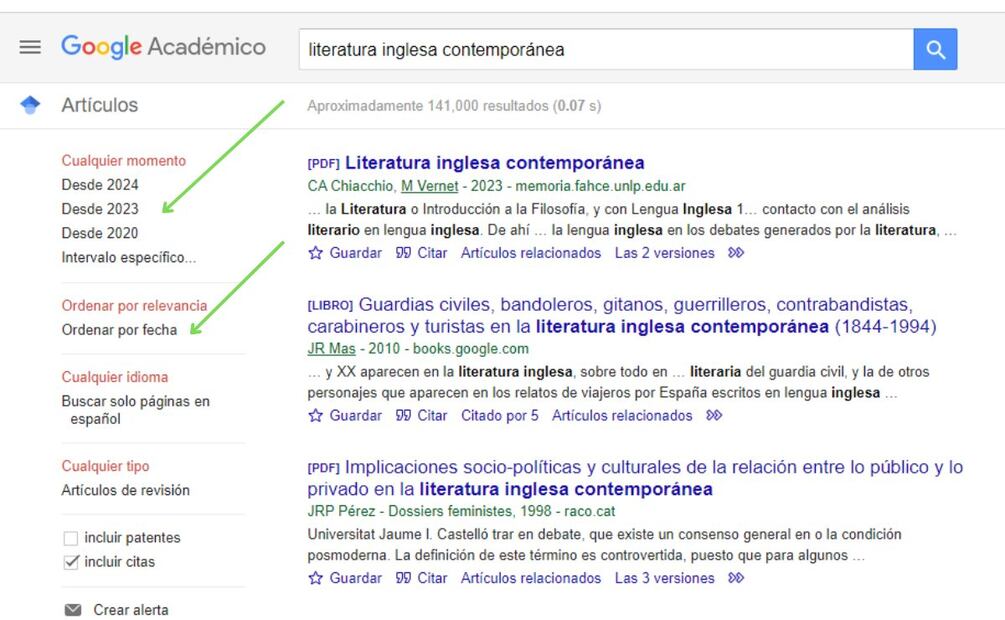Select Artículos de revisión filter

point(125,490)
